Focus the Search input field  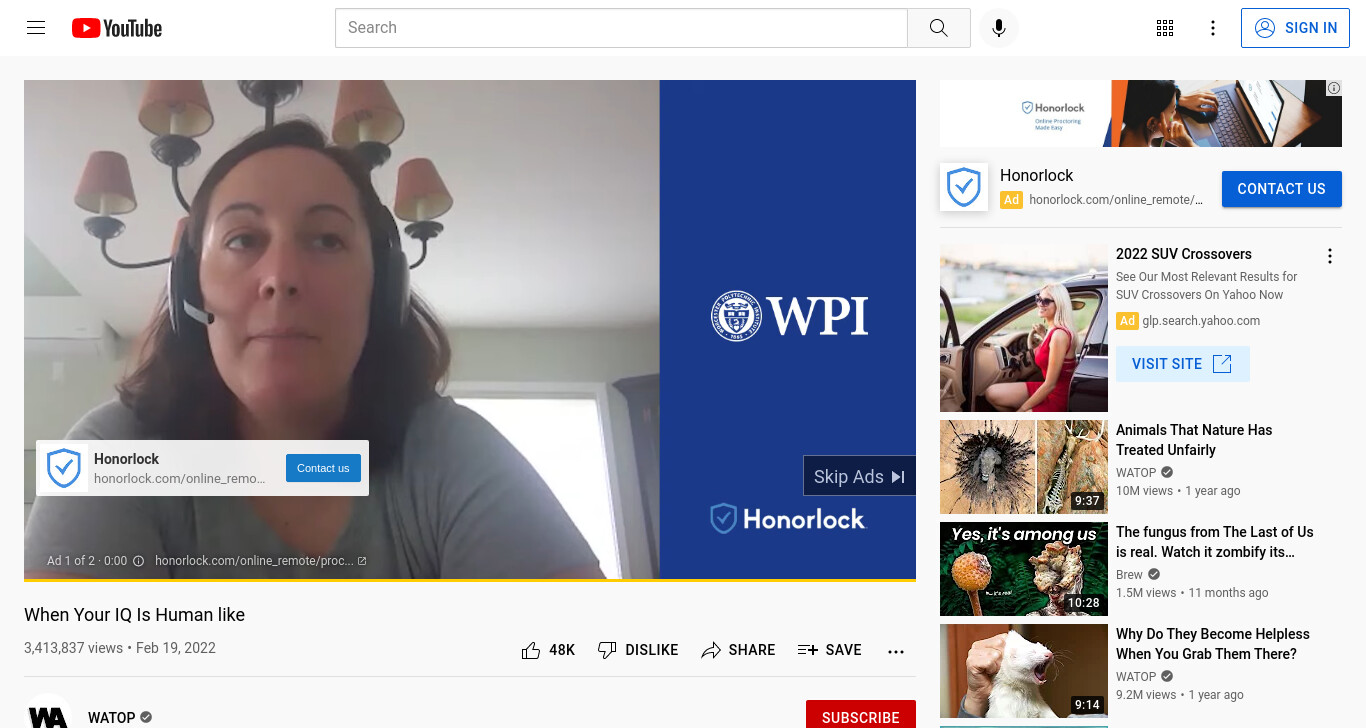(x=621, y=28)
